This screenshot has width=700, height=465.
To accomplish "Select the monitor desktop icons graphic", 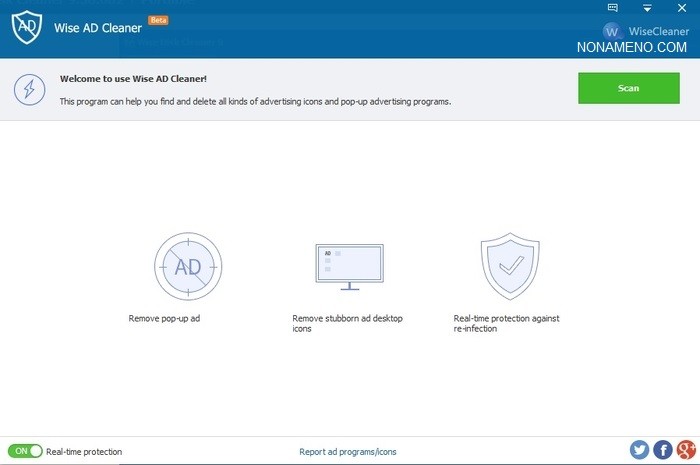I will 350,266.
